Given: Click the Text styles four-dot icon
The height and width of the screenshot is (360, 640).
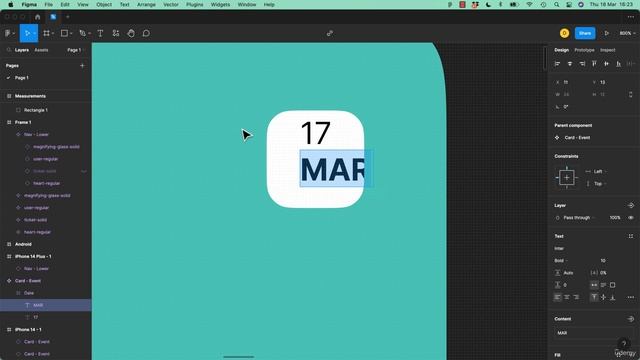Looking at the screenshot, I should click(631, 236).
